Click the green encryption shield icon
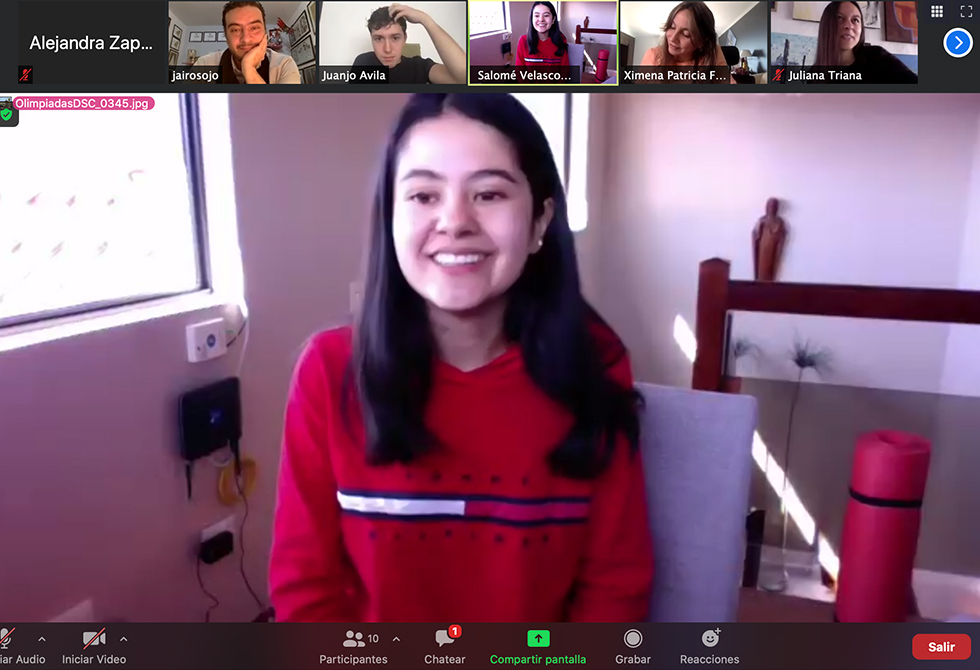The width and height of the screenshot is (980, 670). [x=8, y=115]
